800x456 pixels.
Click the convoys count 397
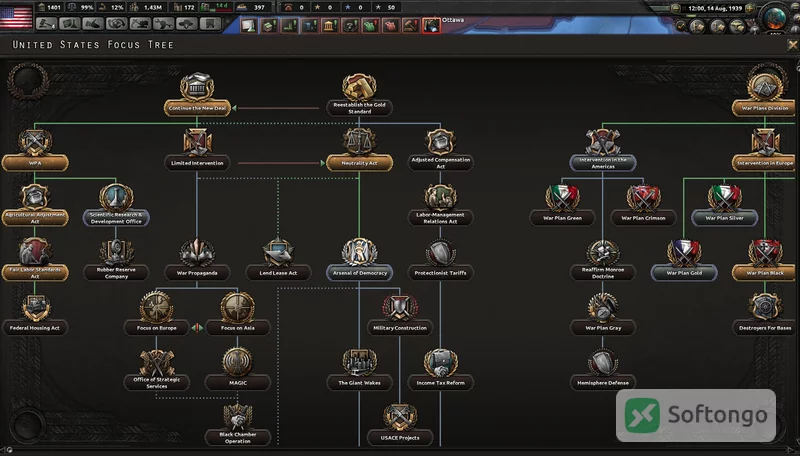[x=259, y=8]
